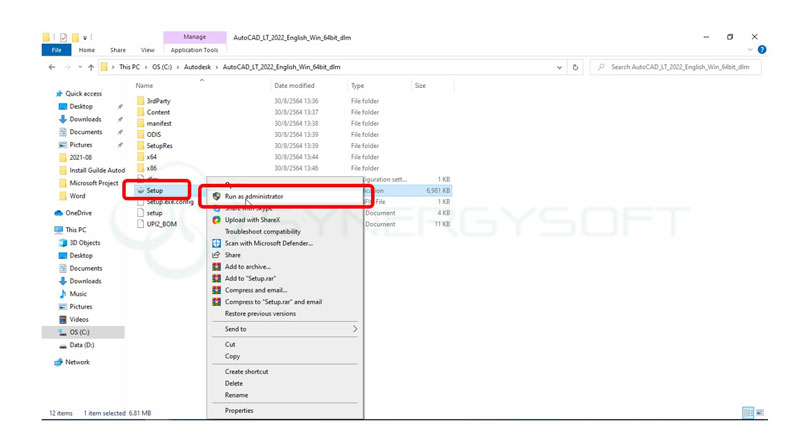This screenshot has width=800, height=440.
Task: Click the search box for this folder
Action: 680,67
